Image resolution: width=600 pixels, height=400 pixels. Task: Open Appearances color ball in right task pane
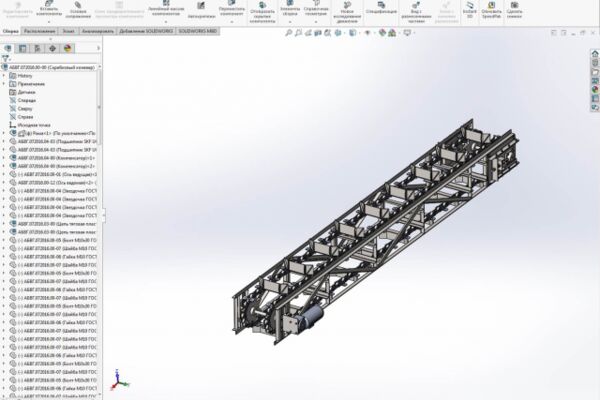point(595,90)
